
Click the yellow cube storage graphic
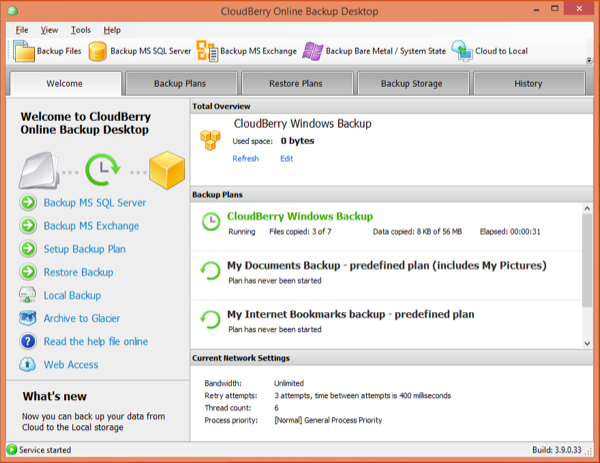coord(167,170)
